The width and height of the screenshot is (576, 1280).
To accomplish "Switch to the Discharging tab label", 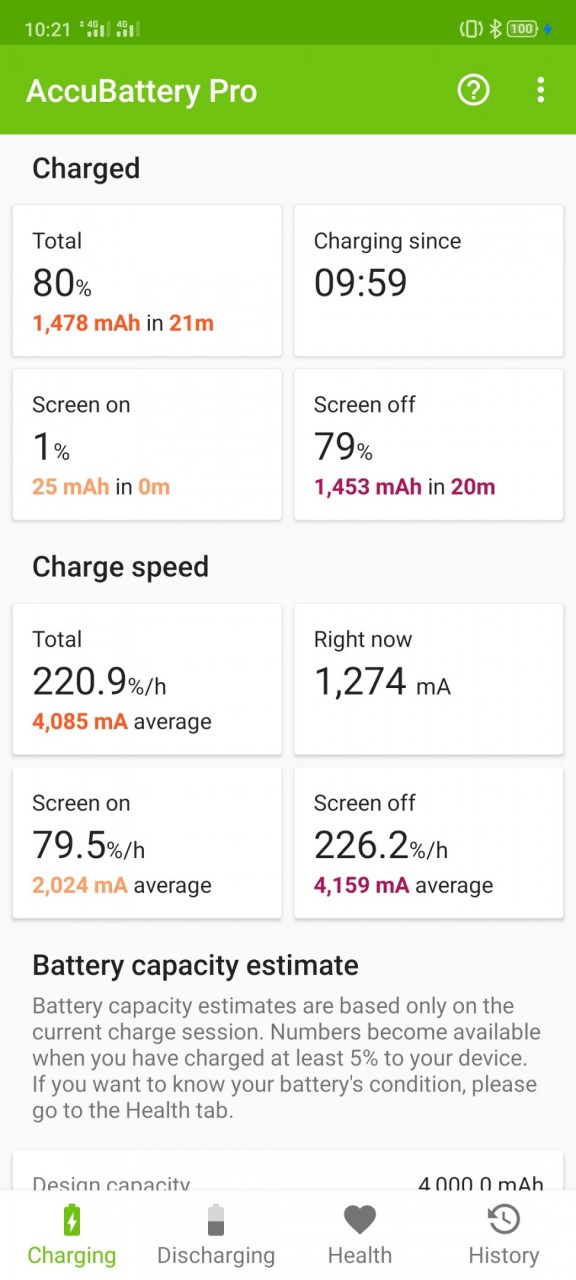I will point(216,1255).
